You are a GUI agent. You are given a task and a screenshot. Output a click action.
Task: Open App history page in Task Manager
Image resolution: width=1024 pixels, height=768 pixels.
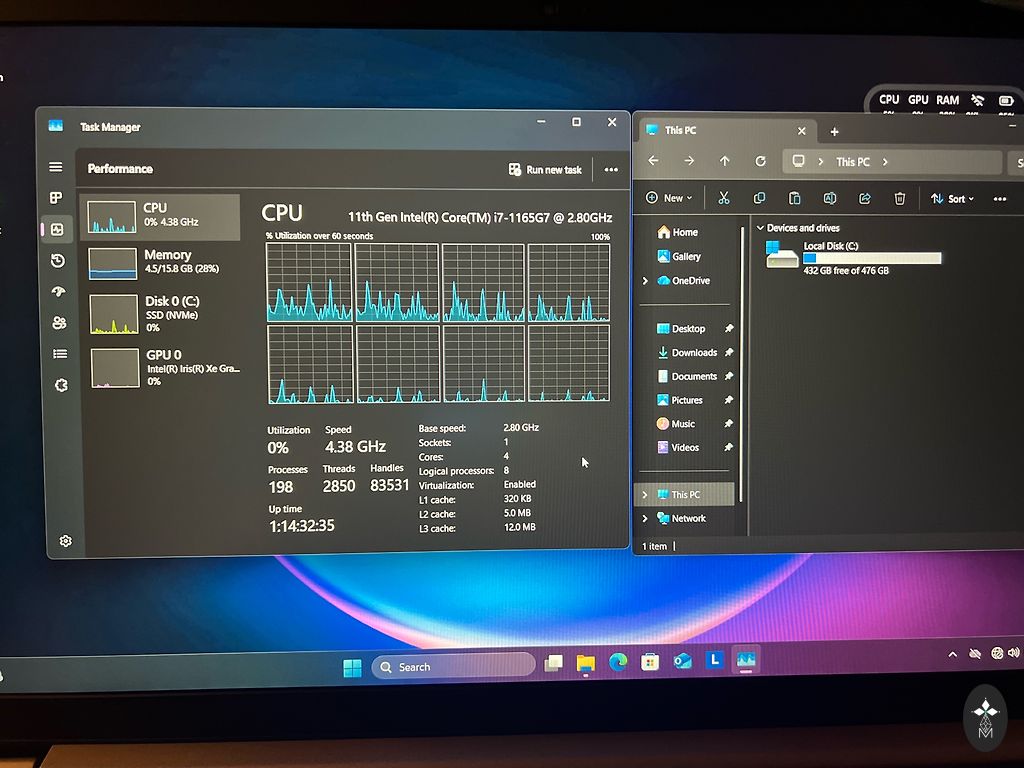57,260
